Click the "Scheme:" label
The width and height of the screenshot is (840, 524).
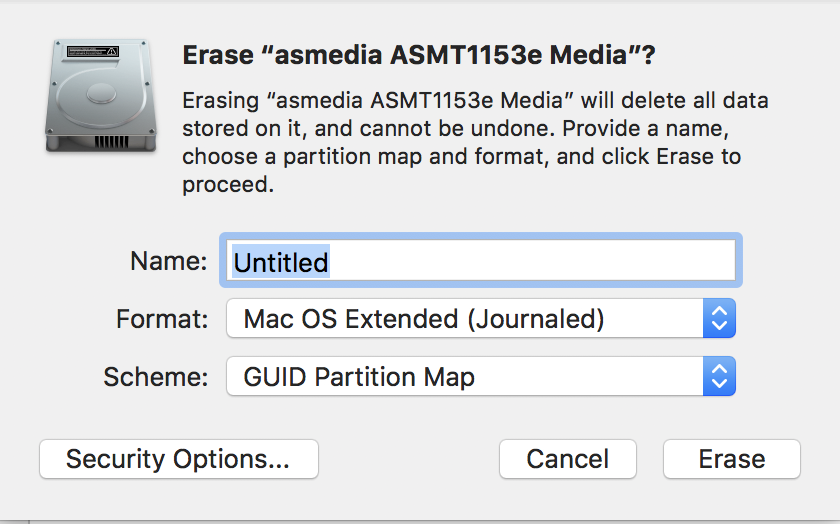coord(156,377)
